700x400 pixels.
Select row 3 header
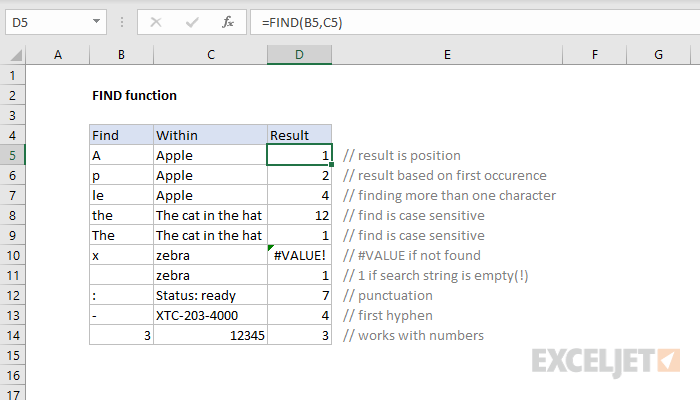point(12,116)
